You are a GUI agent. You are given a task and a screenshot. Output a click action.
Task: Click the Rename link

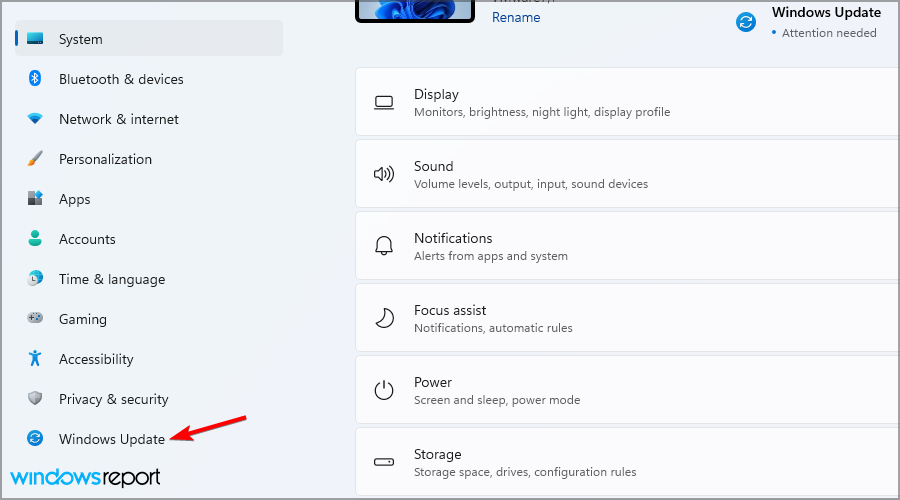(516, 17)
